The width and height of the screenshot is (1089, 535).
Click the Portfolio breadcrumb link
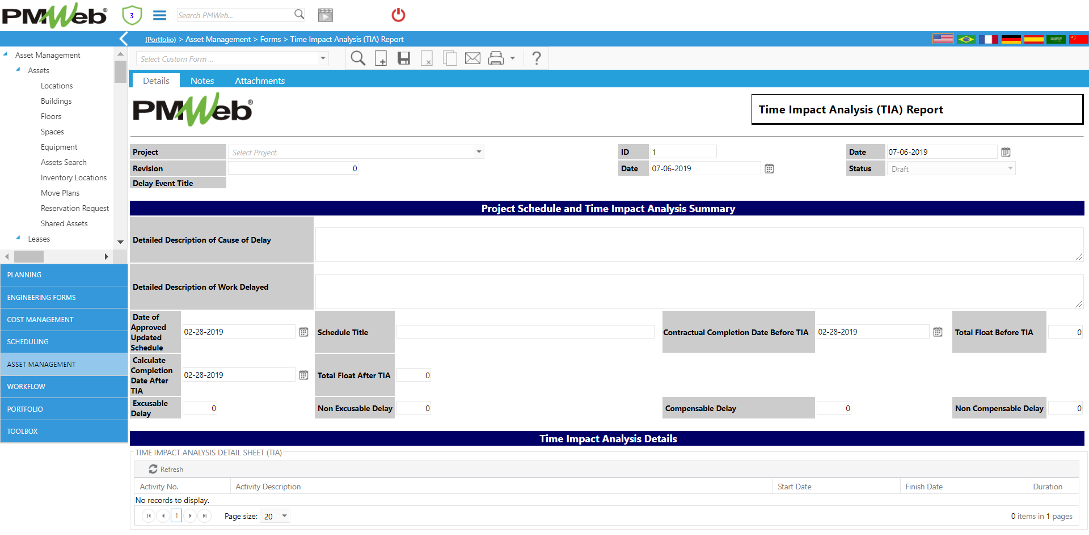[160, 40]
